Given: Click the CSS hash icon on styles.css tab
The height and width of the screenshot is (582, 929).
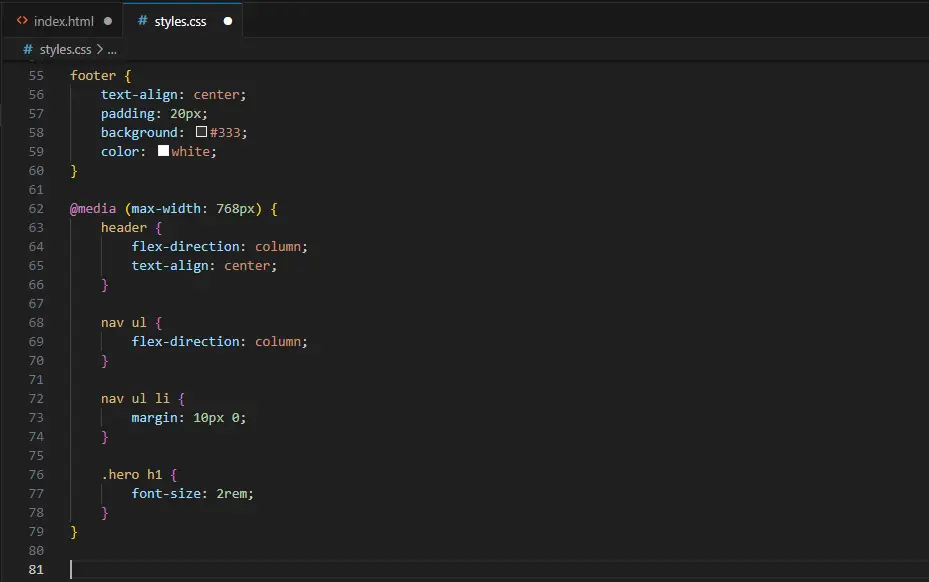Looking at the screenshot, I should tap(142, 21).
